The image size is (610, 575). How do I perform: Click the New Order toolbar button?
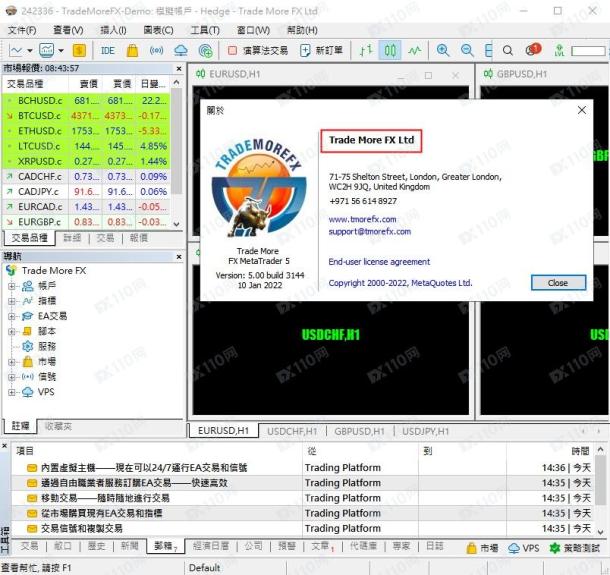coord(321,50)
